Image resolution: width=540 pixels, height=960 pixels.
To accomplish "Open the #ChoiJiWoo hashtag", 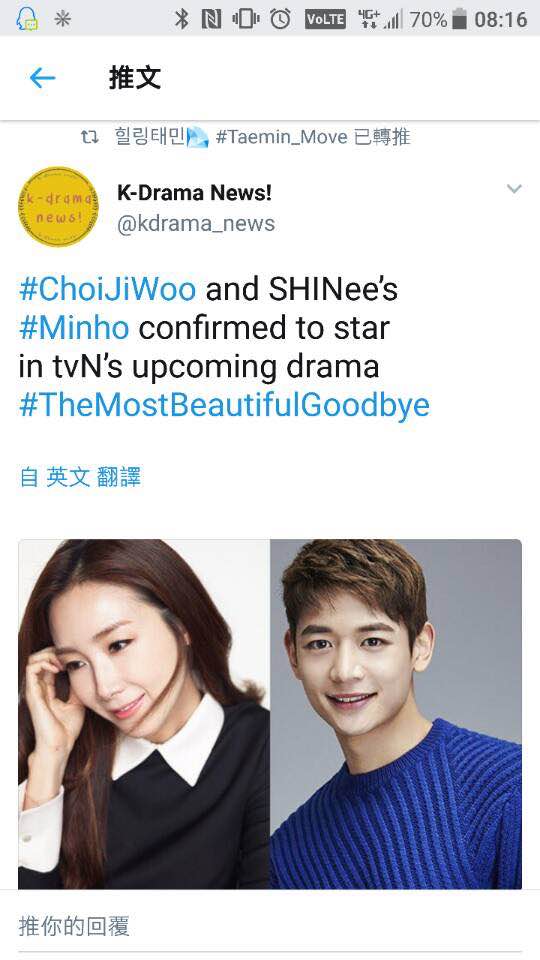I will [x=107, y=289].
